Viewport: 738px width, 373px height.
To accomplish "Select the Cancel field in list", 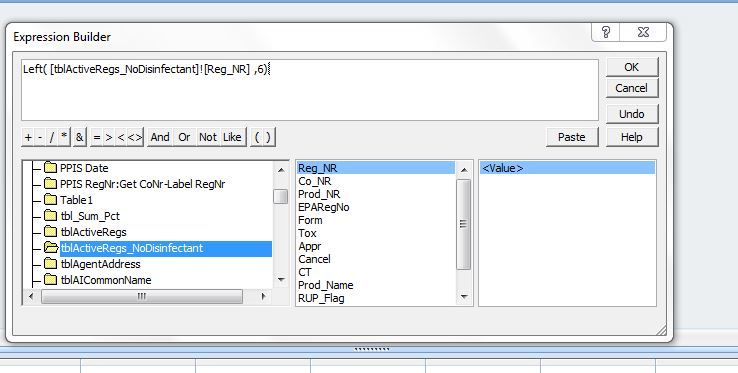I will pos(314,259).
